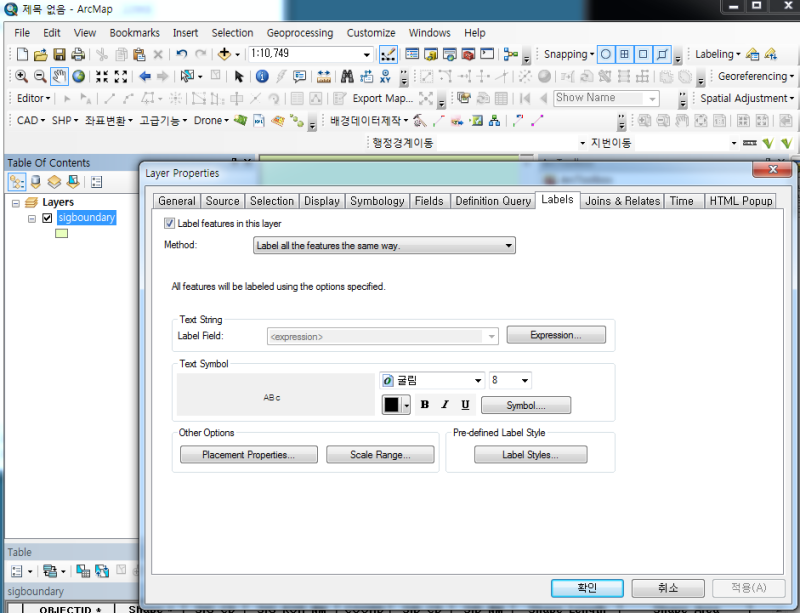800x613 pixels.
Task: Select the Zoom Out tool
Action: [x=40, y=77]
